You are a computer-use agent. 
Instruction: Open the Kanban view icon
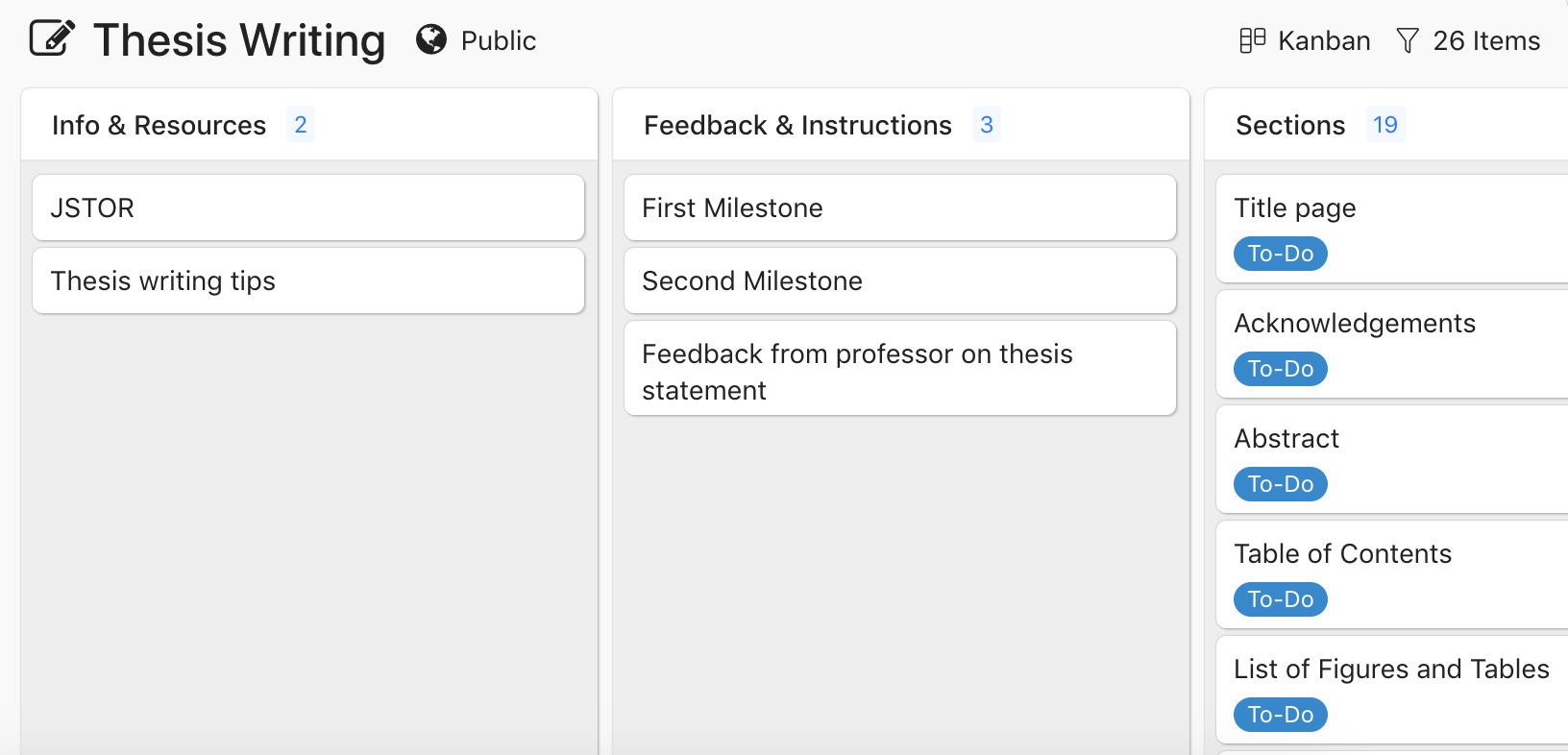(1252, 40)
